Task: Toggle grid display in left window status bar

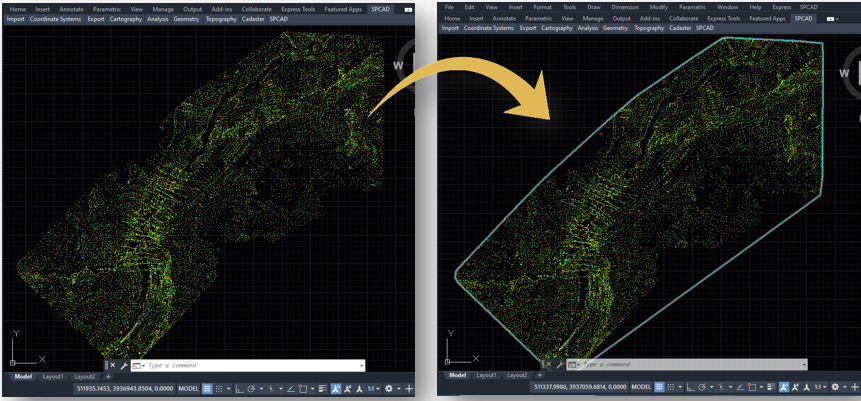Action: pyautogui.click(x=207, y=388)
